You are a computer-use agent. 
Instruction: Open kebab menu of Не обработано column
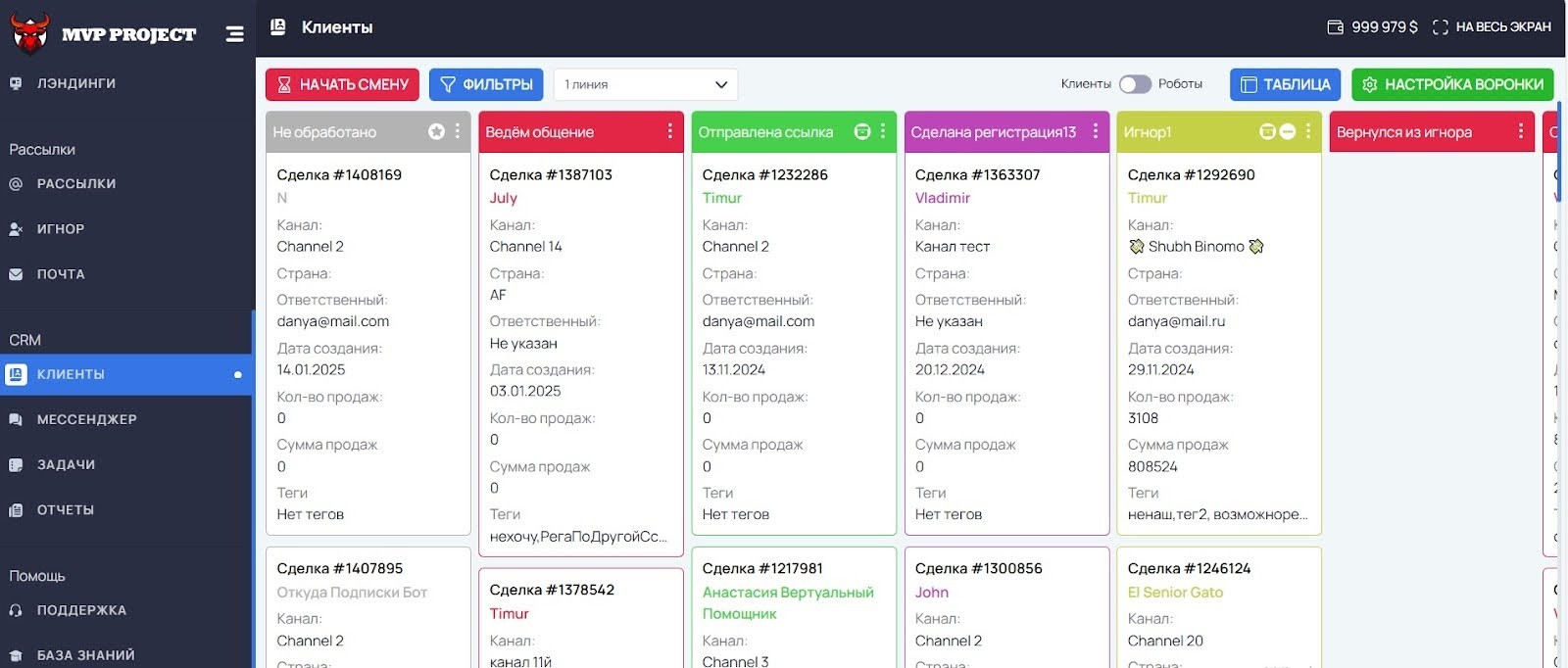[458, 131]
